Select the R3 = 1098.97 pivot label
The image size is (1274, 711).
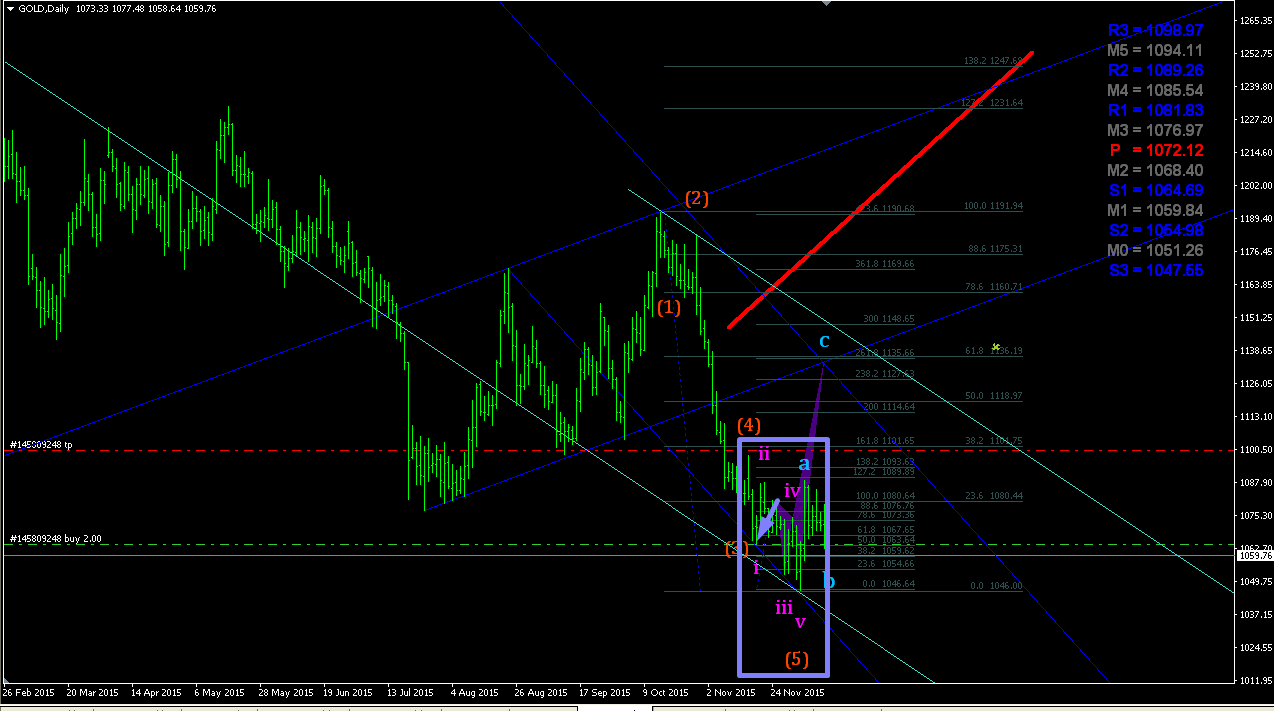(x=1155, y=31)
